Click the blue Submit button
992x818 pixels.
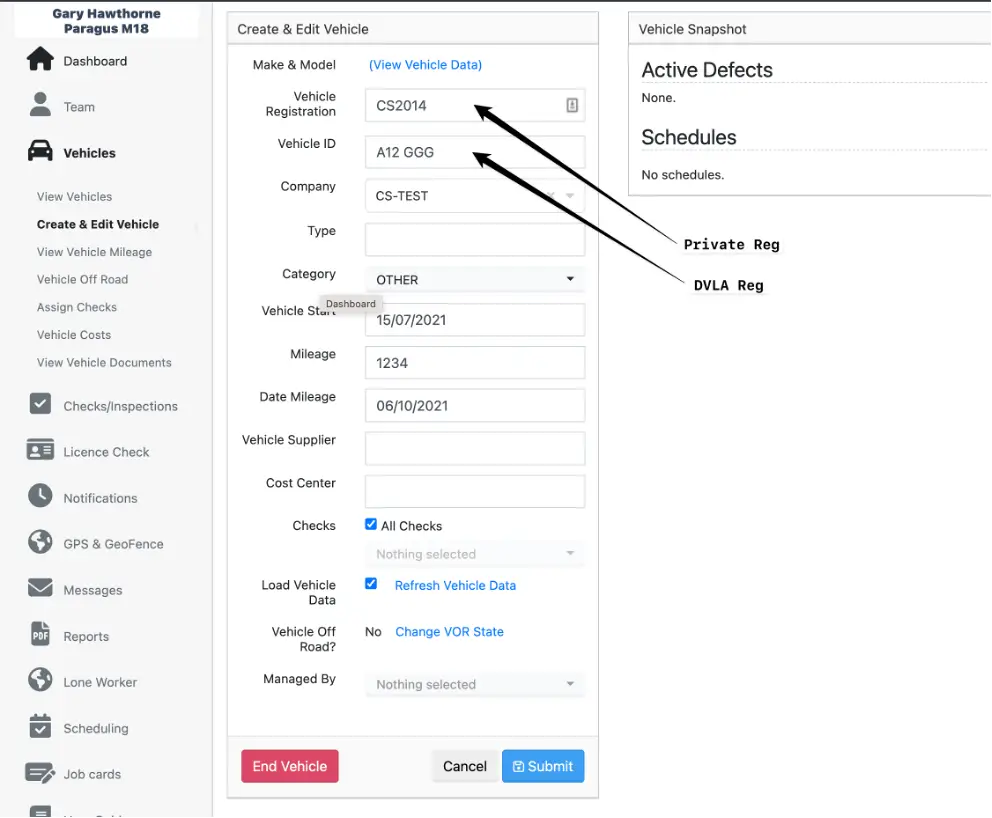(x=543, y=766)
